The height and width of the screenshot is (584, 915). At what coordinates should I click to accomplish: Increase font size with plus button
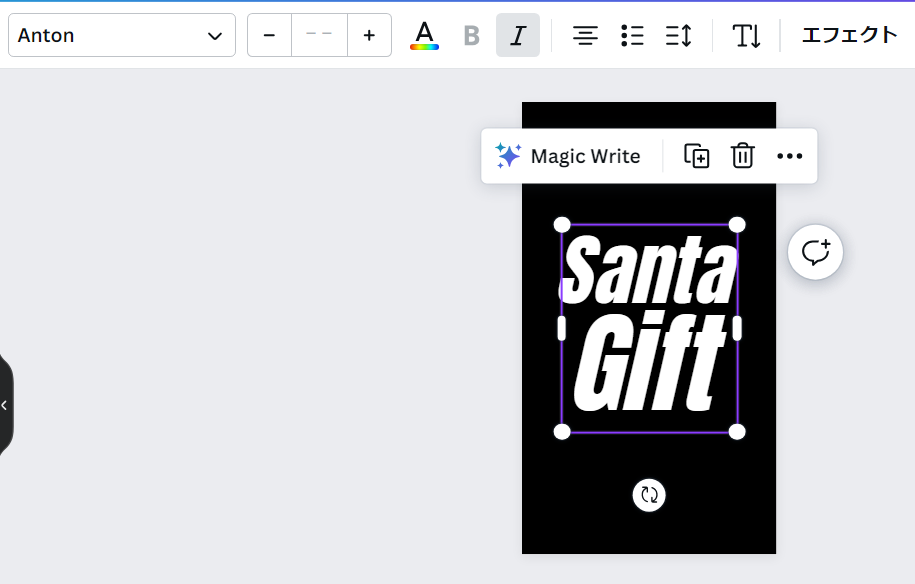(369, 35)
